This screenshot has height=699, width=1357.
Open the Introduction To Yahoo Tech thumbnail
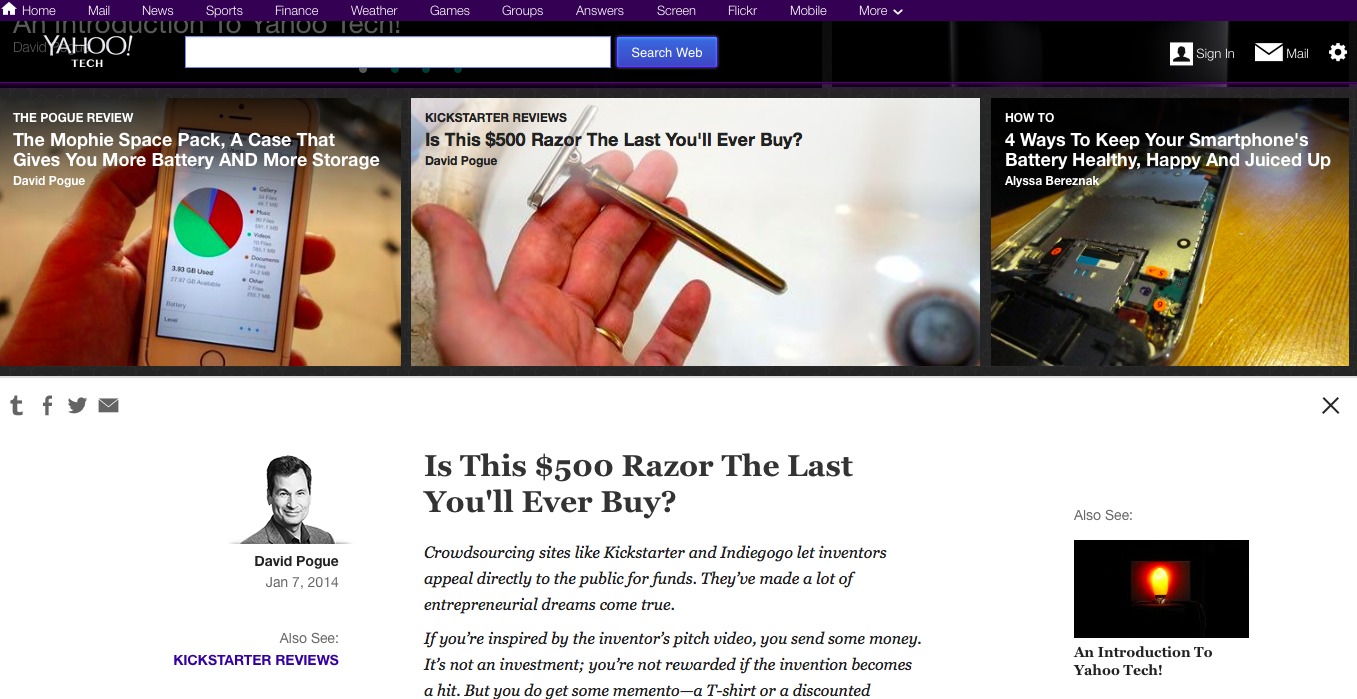coord(1161,589)
